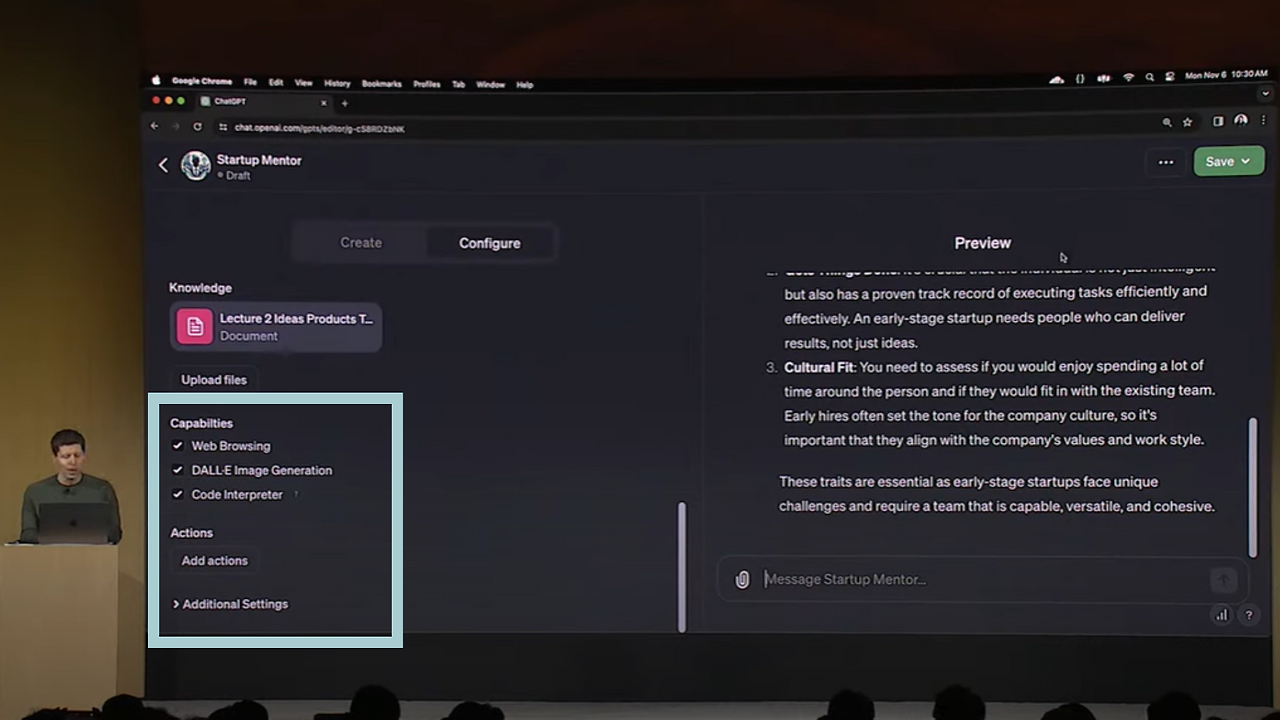Open the bar chart icon below the message box
Screen dimensions: 1280x720
(1221, 616)
